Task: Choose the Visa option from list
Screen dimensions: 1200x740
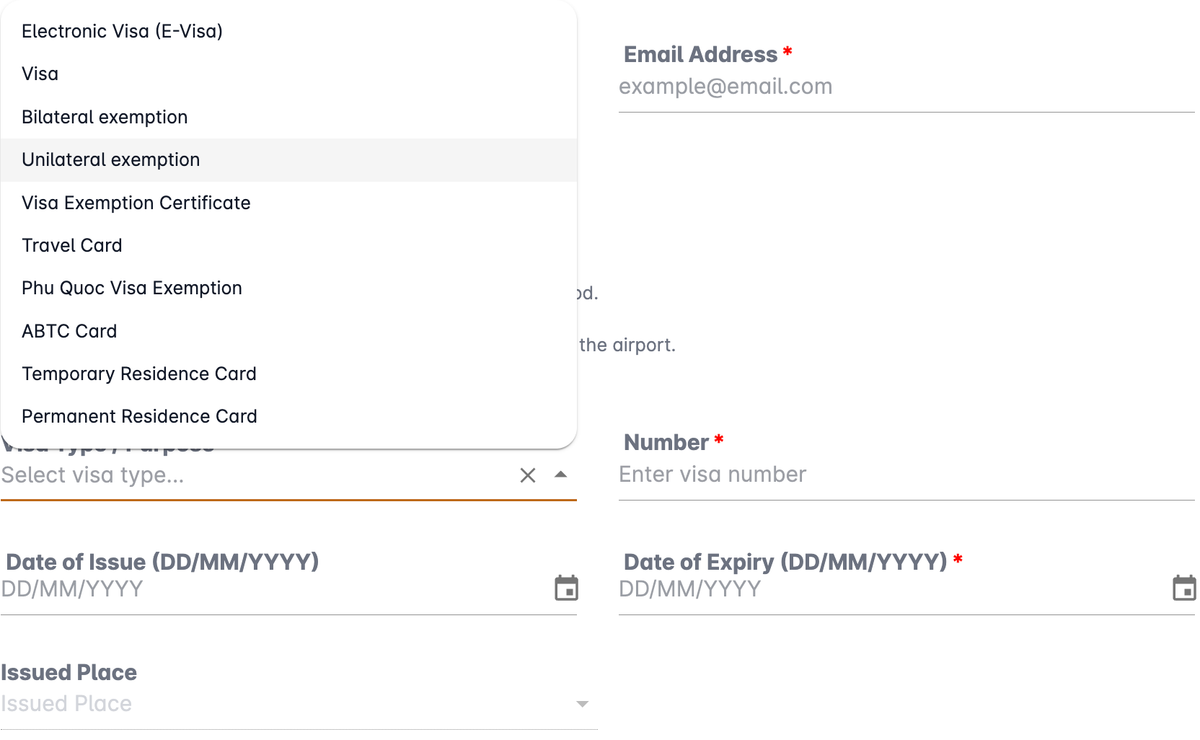Action: (289, 74)
